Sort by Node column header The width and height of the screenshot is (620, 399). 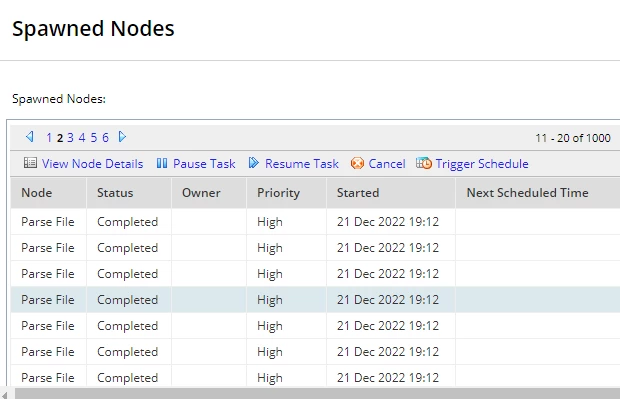pos(48,193)
